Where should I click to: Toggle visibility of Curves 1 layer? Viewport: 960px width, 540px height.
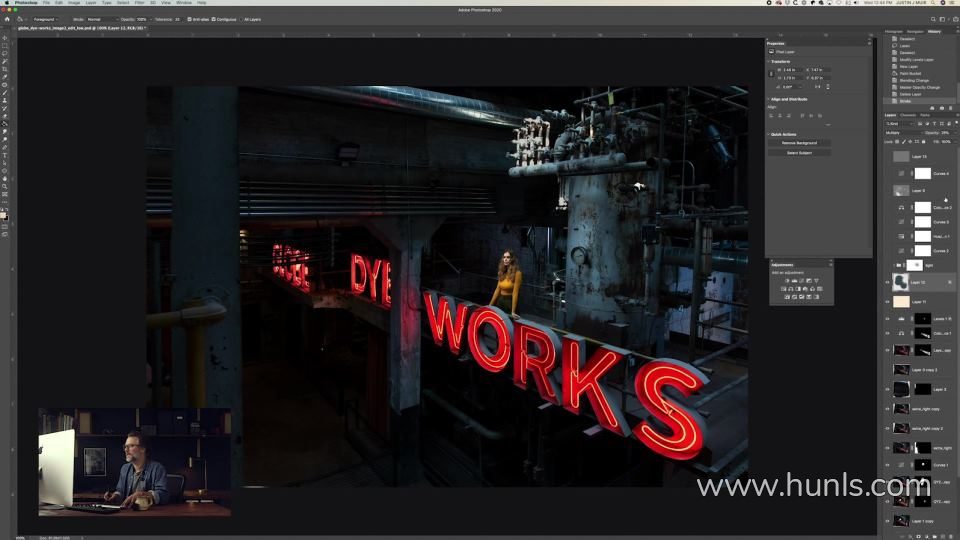[887, 465]
